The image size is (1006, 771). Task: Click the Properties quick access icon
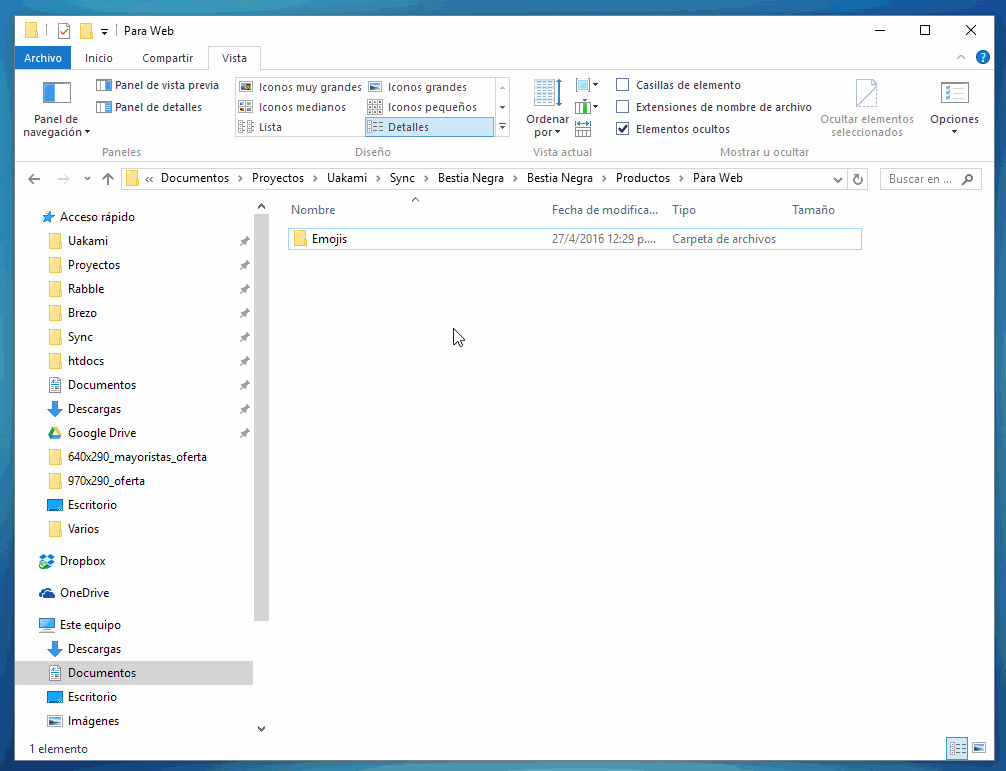tap(64, 31)
